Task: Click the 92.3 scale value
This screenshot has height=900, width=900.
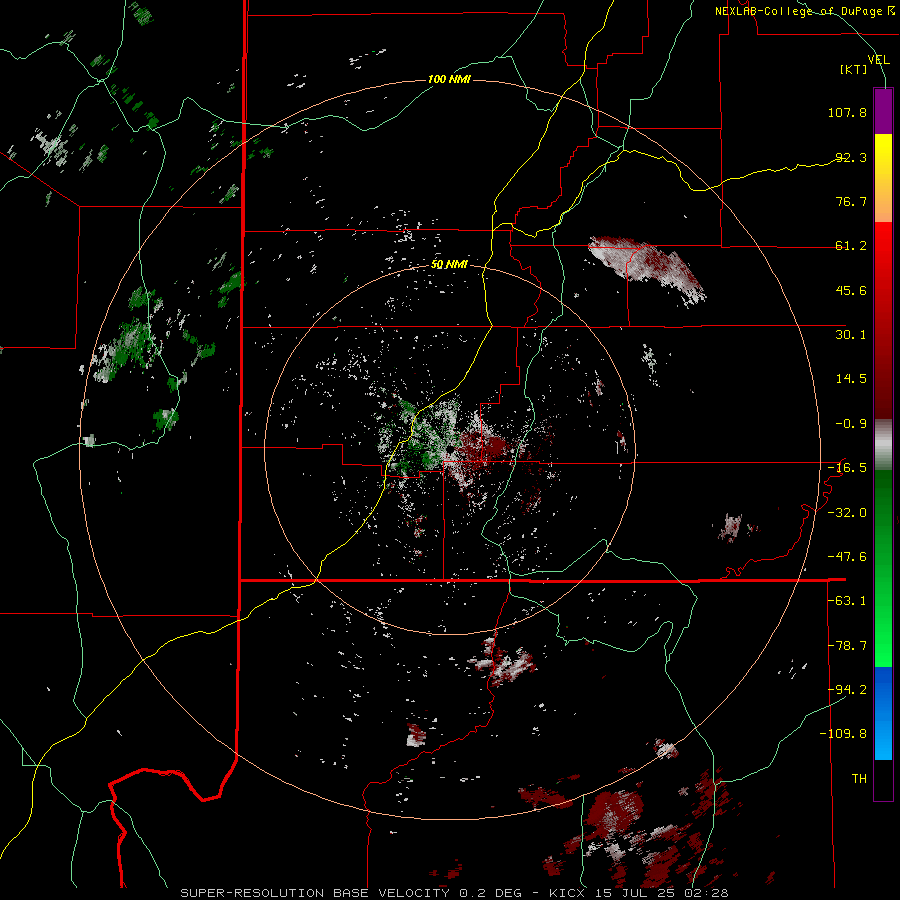Action: [851, 157]
